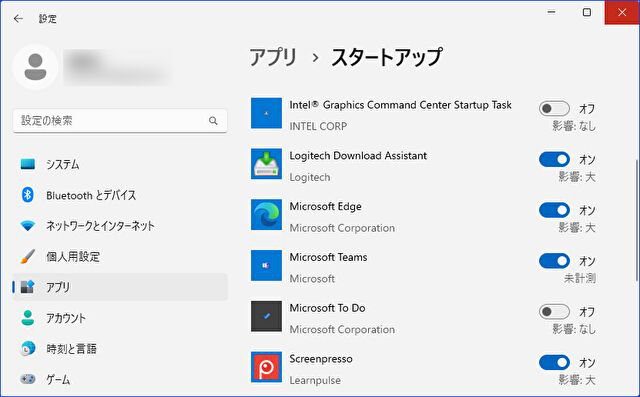Click the Logitech Download Assistant name
The width and height of the screenshot is (640, 397).
[x=358, y=156]
